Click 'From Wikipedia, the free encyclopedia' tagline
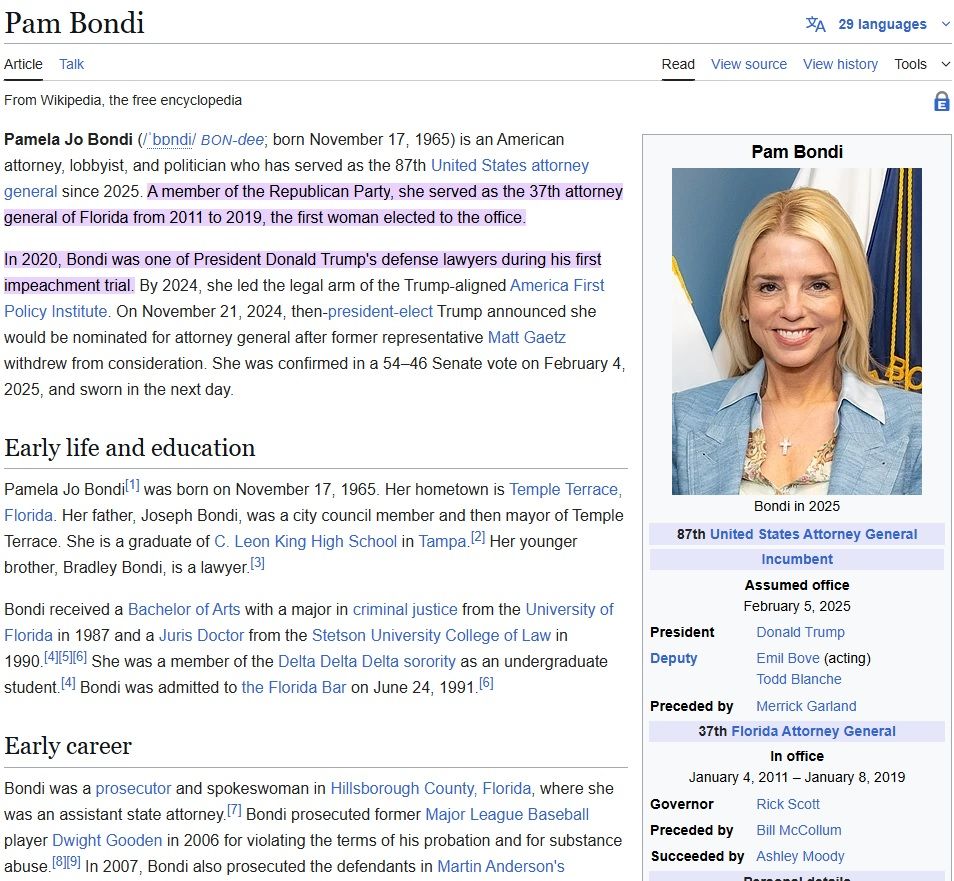 click(123, 100)
